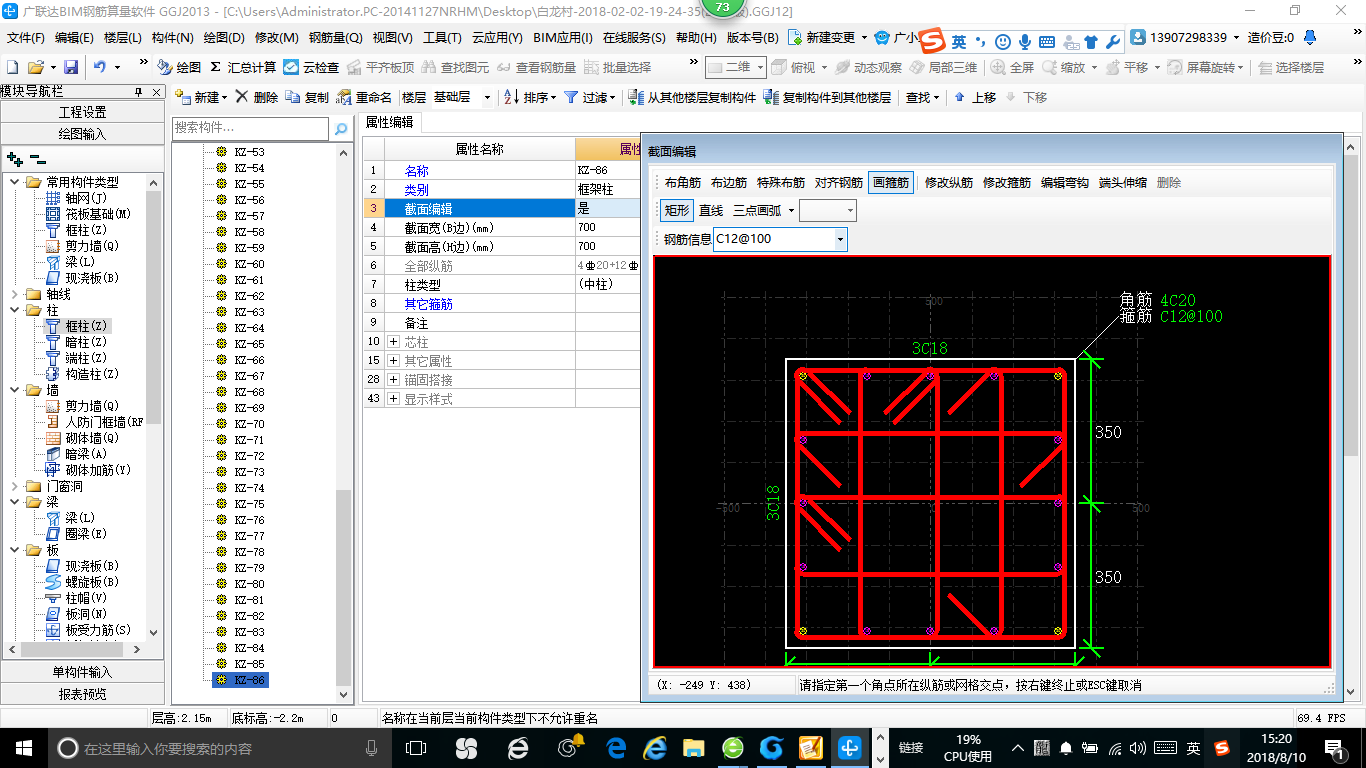Screen dimensions: 1366x768
Task: Move component up with 上移
Action: click(x=975, y=97)
